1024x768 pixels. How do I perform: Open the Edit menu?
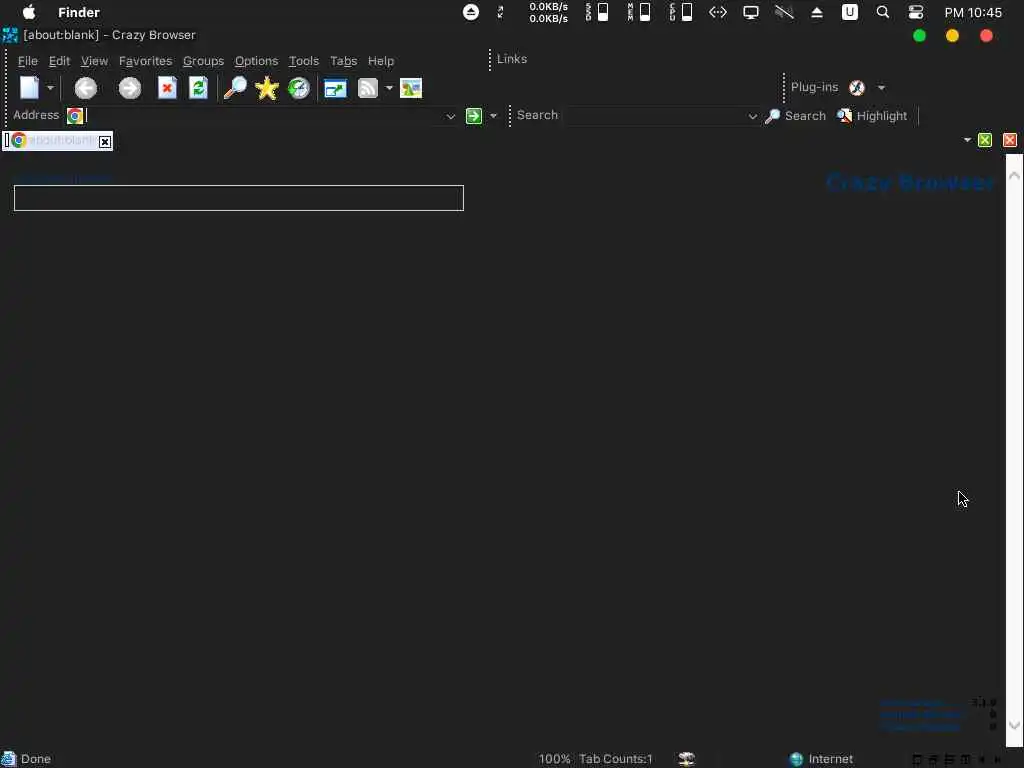click(59, 61)
